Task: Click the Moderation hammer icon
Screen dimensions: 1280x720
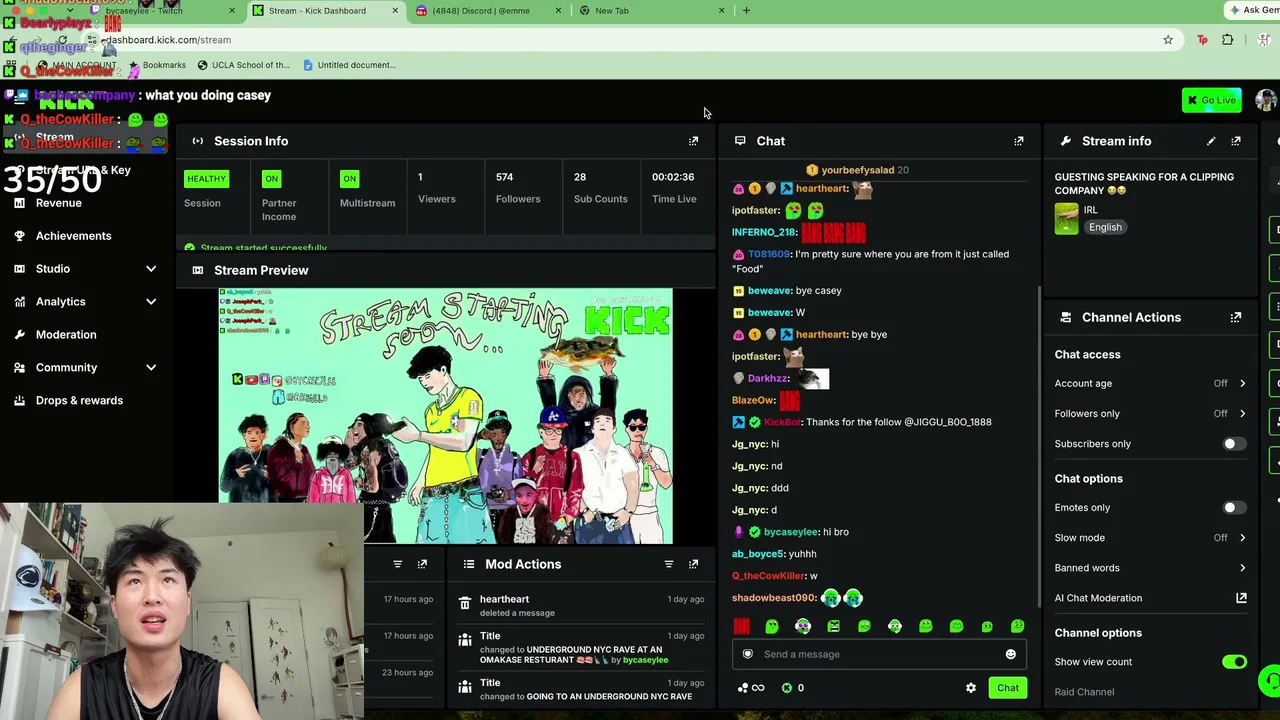Action: (20, 335)
